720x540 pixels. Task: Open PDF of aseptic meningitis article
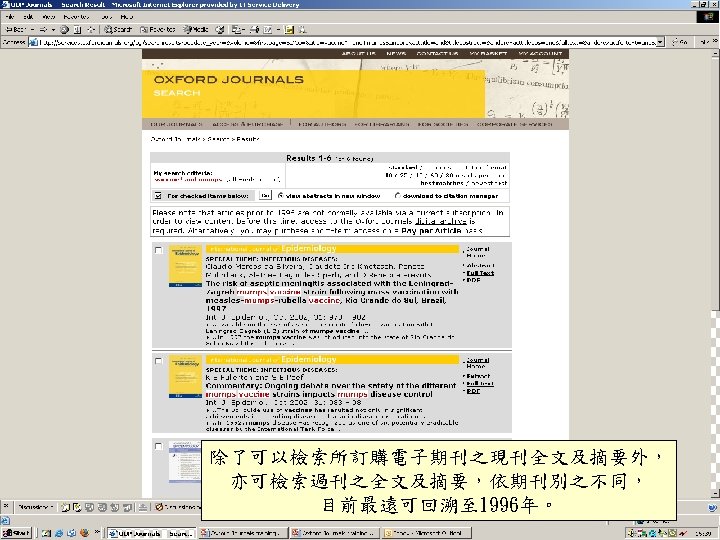[x=473, y=280]
